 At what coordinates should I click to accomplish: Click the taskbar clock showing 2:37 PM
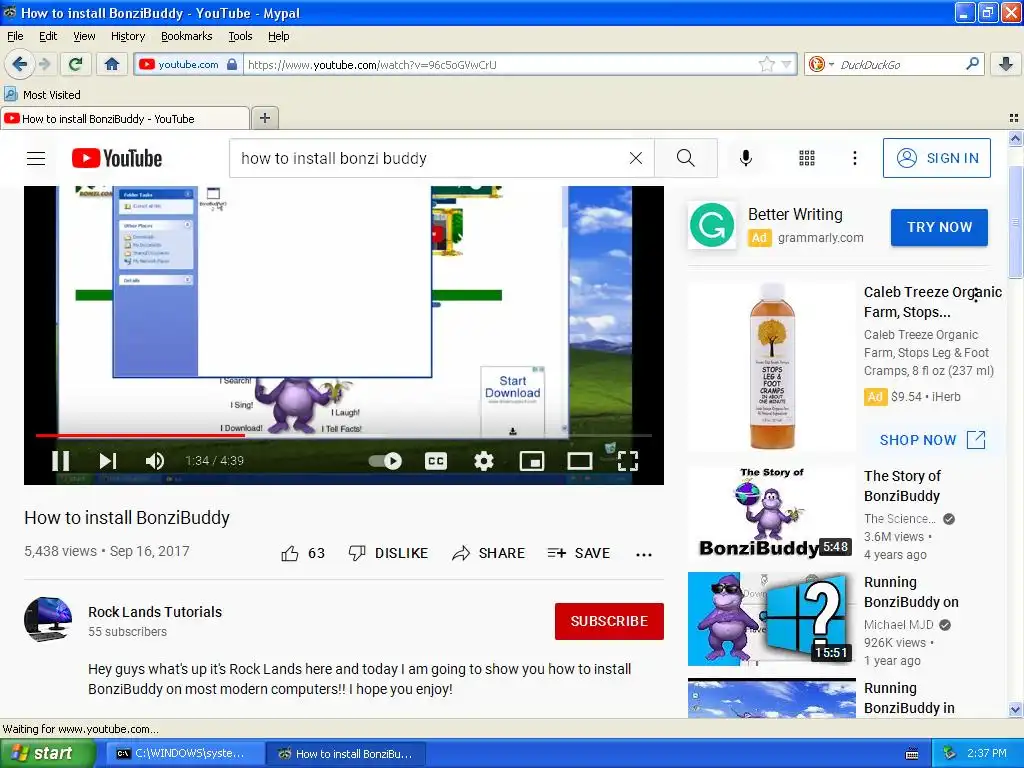coord(987,753)
